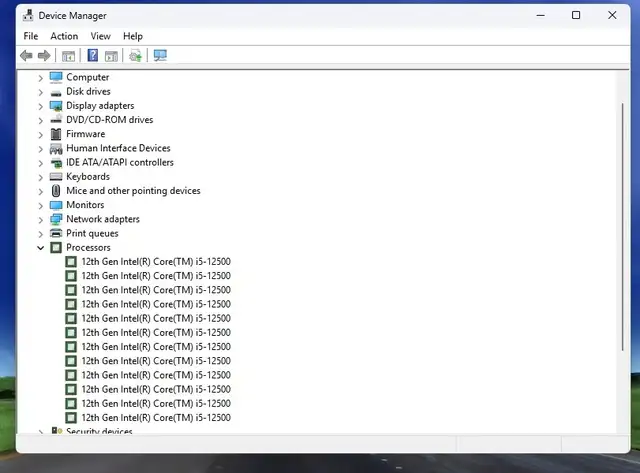Expand the Network adapters node
Viewport: 640px width, 473px height.
(x=40, y=220)
